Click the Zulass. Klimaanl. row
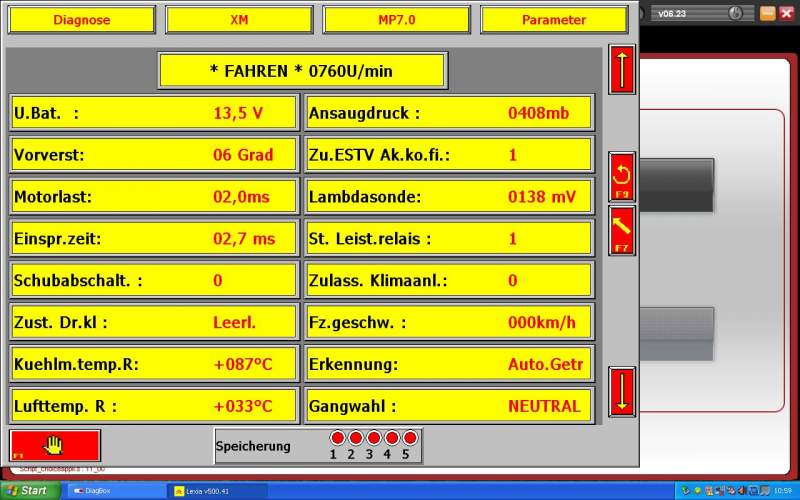 tap(449, 280)
